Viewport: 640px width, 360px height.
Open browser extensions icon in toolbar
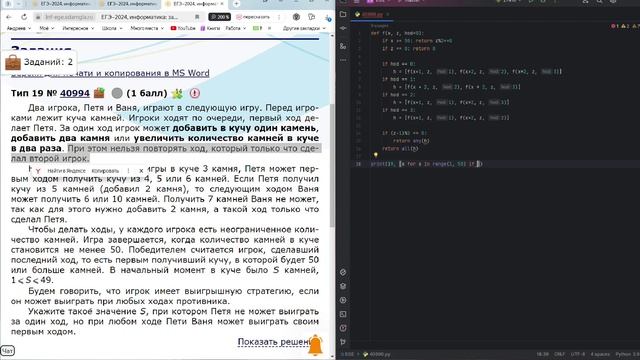(312, 17)
